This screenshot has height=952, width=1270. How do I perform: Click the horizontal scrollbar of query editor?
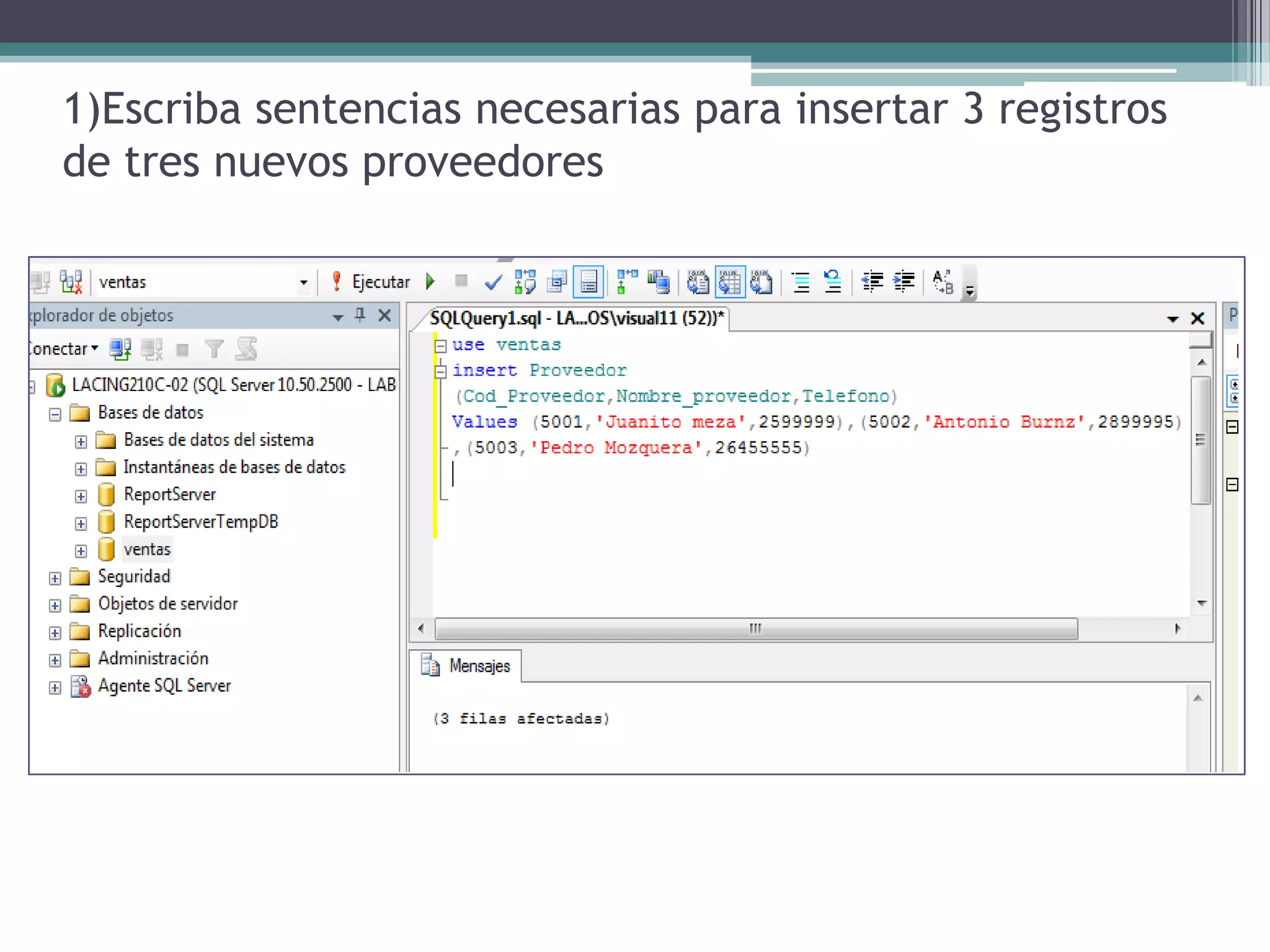755,628
